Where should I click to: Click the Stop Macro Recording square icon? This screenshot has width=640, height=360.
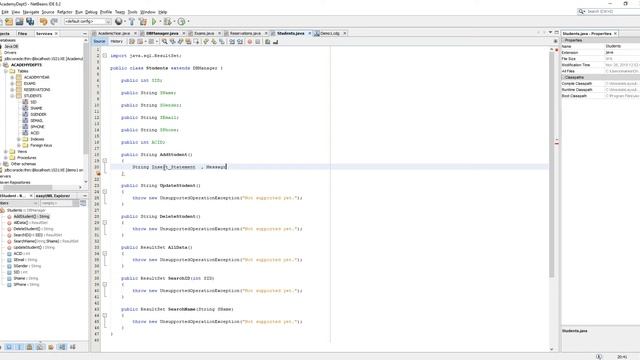pyautogui.click(x=258, y=42)
